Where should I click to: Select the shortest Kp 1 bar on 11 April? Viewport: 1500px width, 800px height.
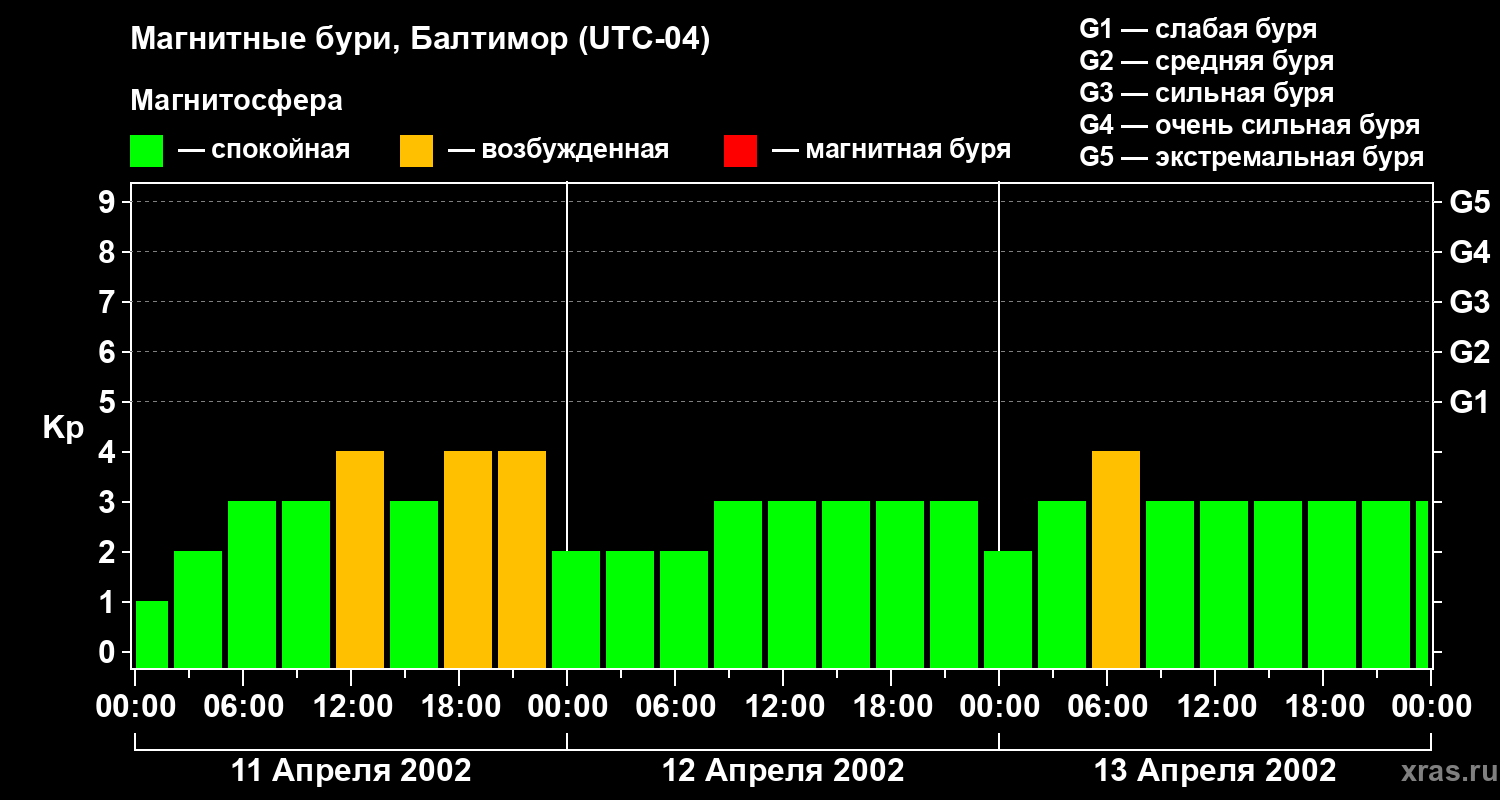pos(152,634)
